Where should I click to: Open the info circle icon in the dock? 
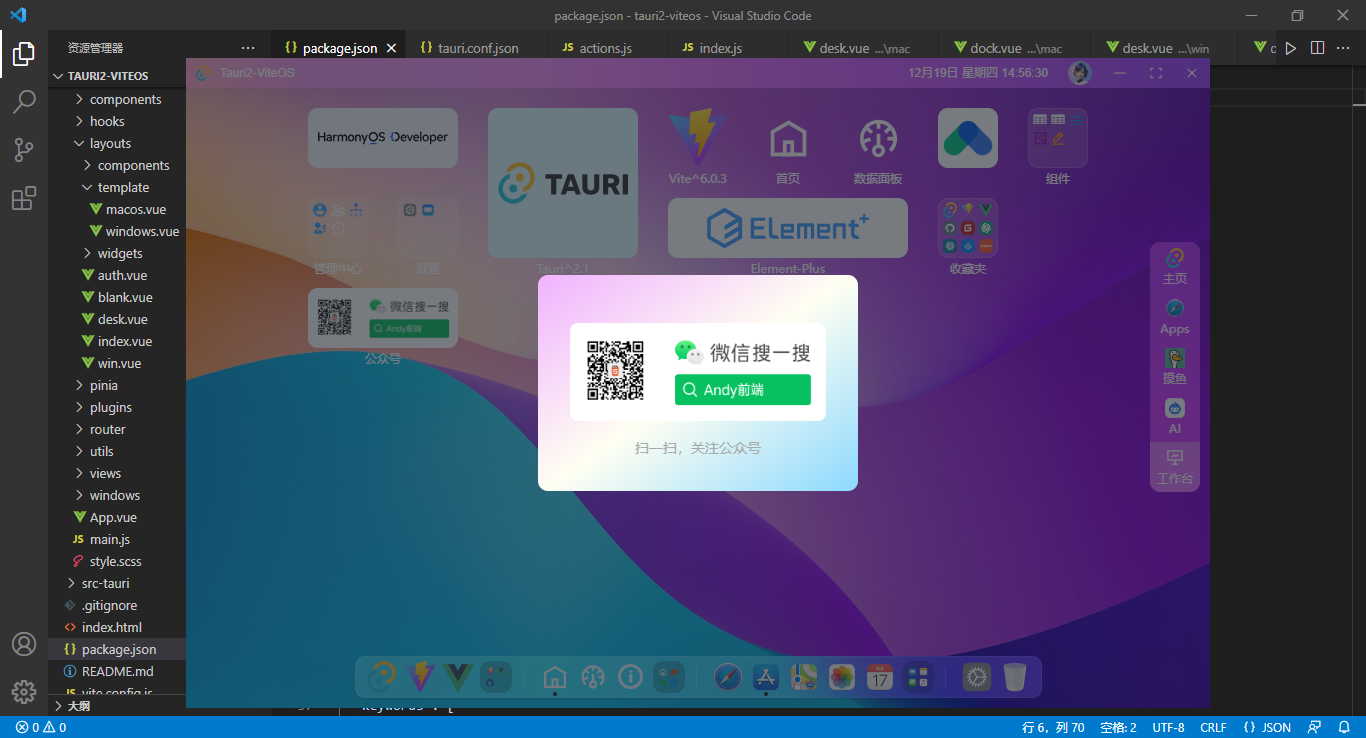pyautogui.click(x=630, y=677)
